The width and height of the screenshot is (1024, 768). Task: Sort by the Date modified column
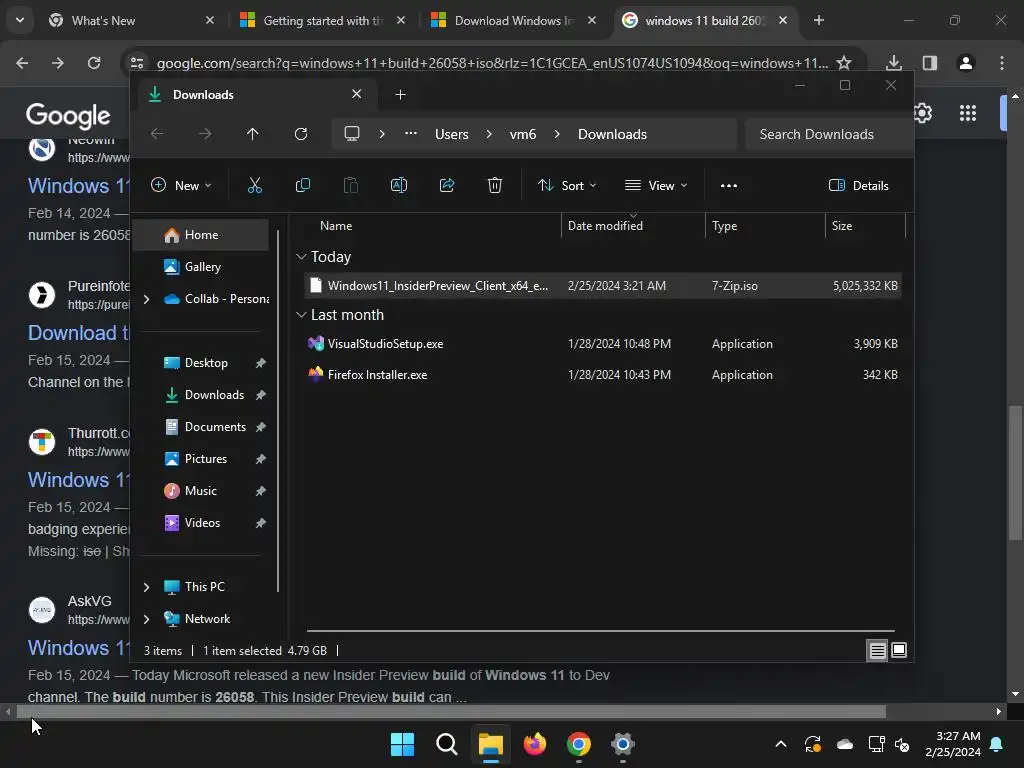(633, 225)
